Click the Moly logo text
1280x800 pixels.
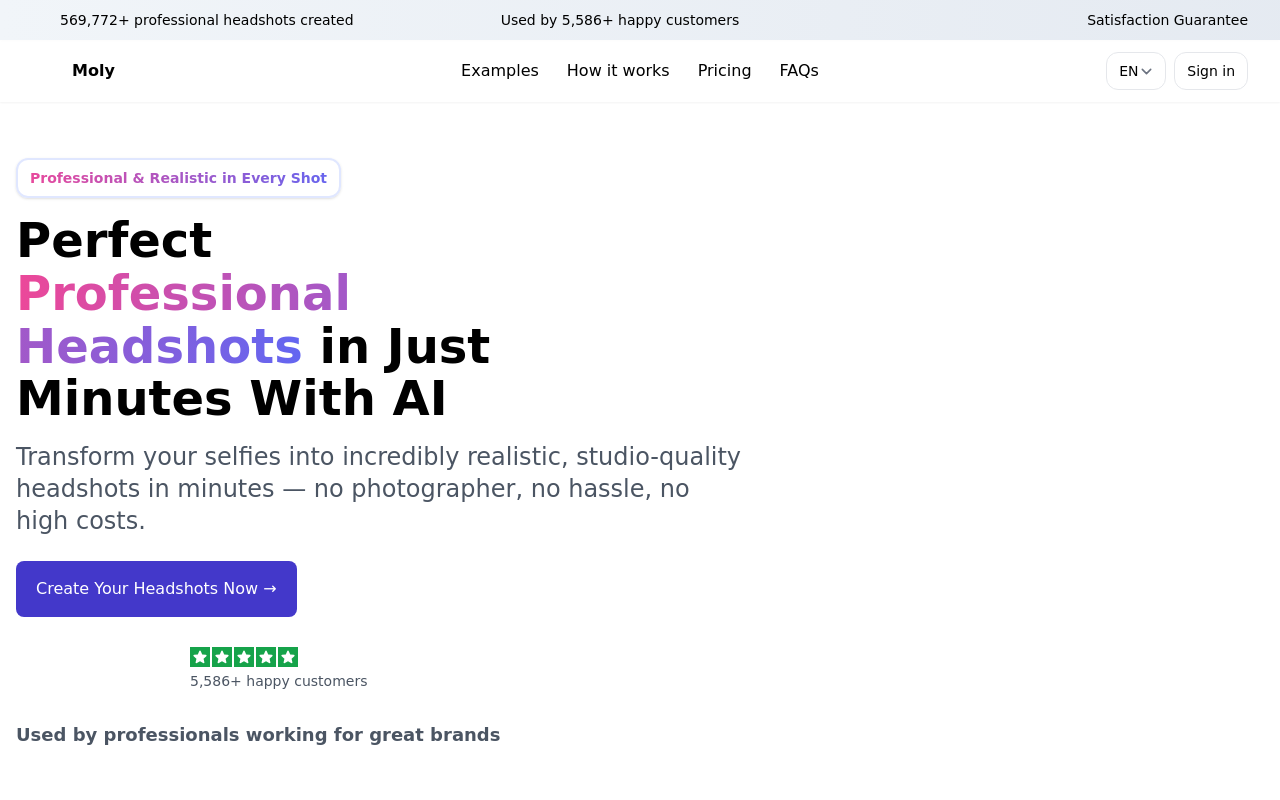[x=93, y=71]
